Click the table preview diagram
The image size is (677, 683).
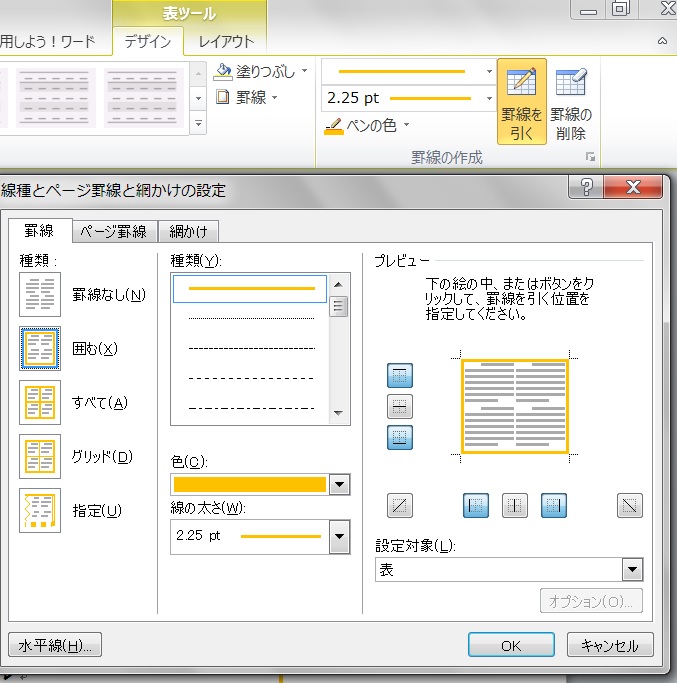(x=515, y=406)
